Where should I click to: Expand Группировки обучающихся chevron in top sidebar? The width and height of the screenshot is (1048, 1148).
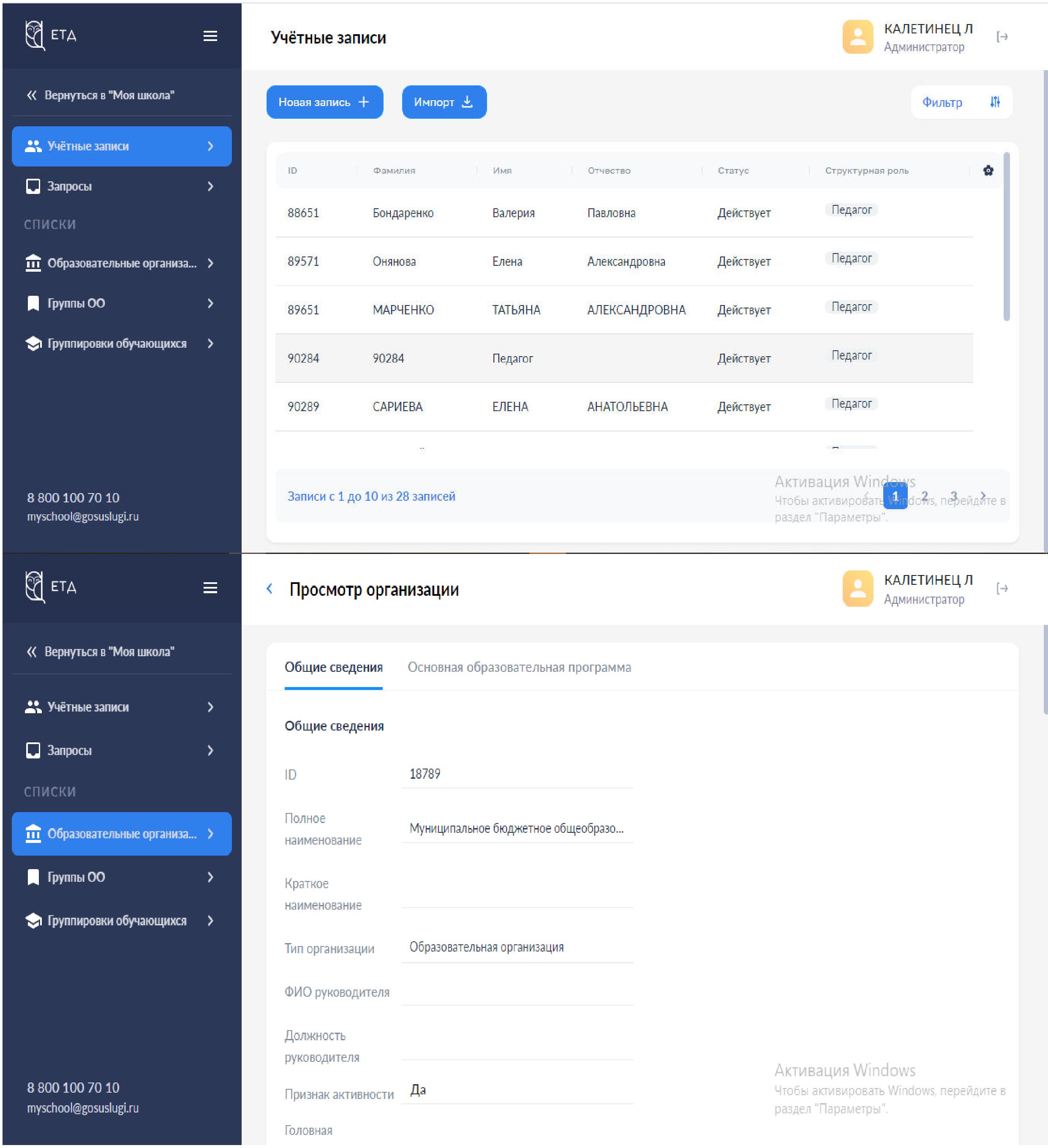(x=211, y=344)
